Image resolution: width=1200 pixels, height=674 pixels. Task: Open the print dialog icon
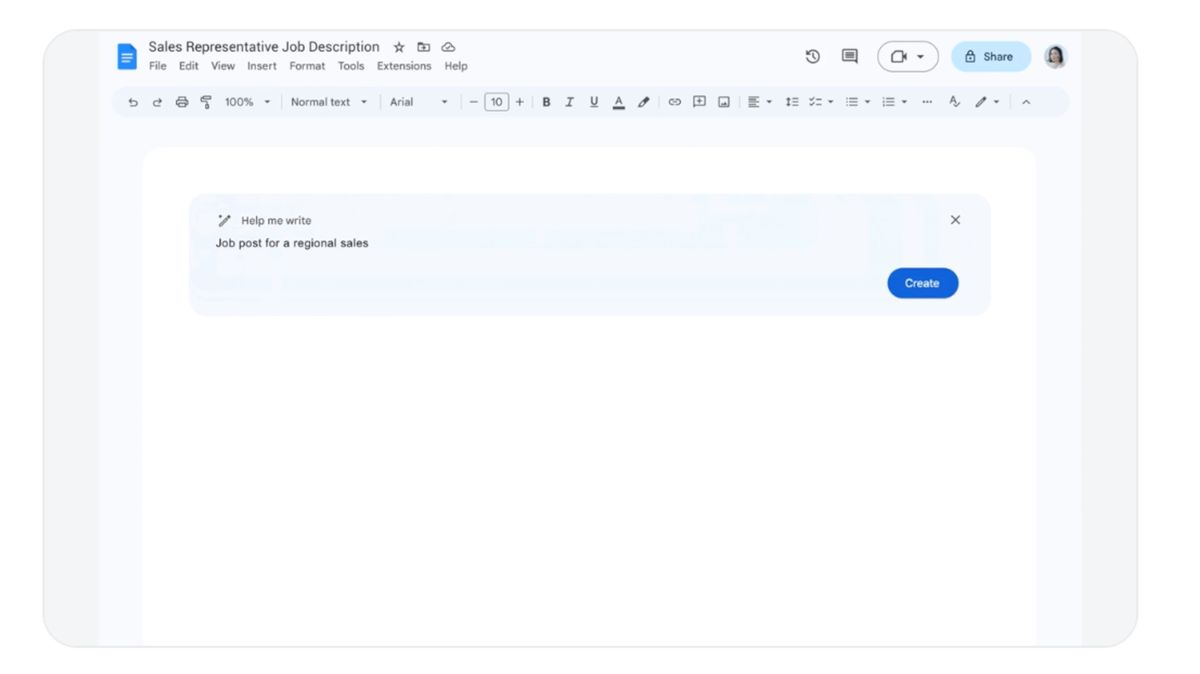[181, 101]
